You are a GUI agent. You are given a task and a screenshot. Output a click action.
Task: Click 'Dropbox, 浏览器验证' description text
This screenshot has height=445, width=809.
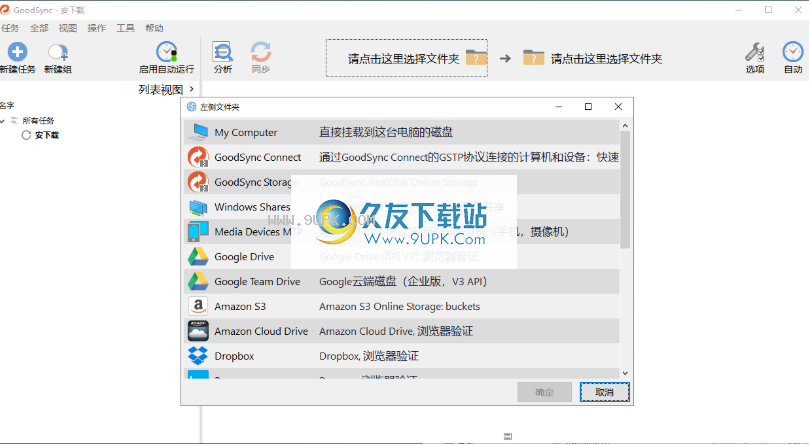(369, 356)
